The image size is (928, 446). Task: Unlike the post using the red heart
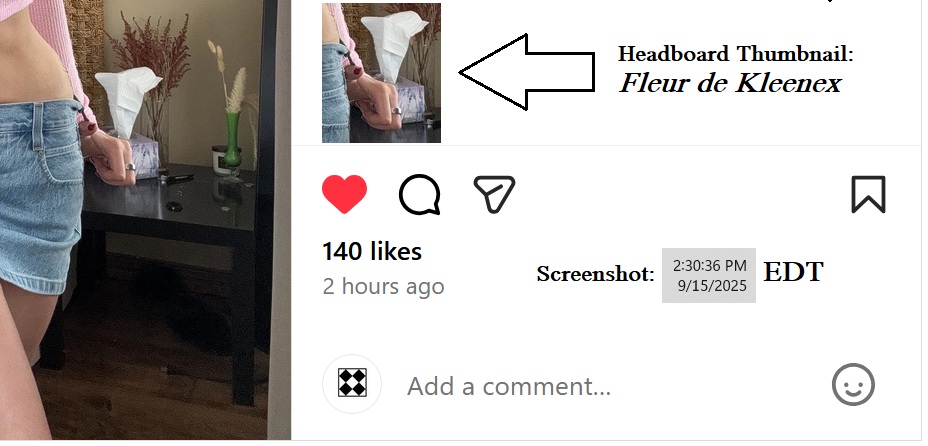click(344, 194)
